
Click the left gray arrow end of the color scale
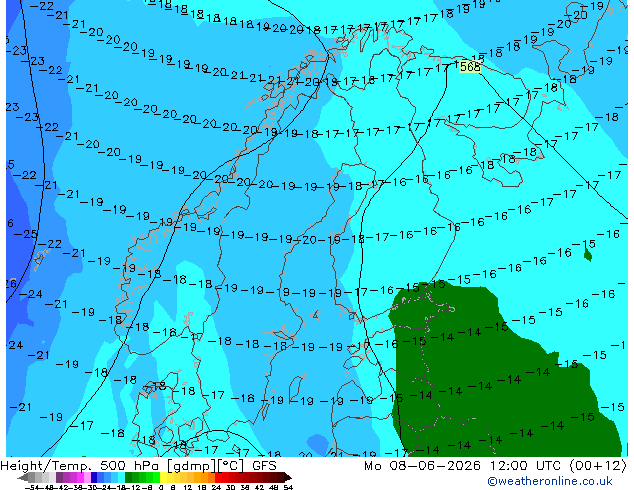23,477
